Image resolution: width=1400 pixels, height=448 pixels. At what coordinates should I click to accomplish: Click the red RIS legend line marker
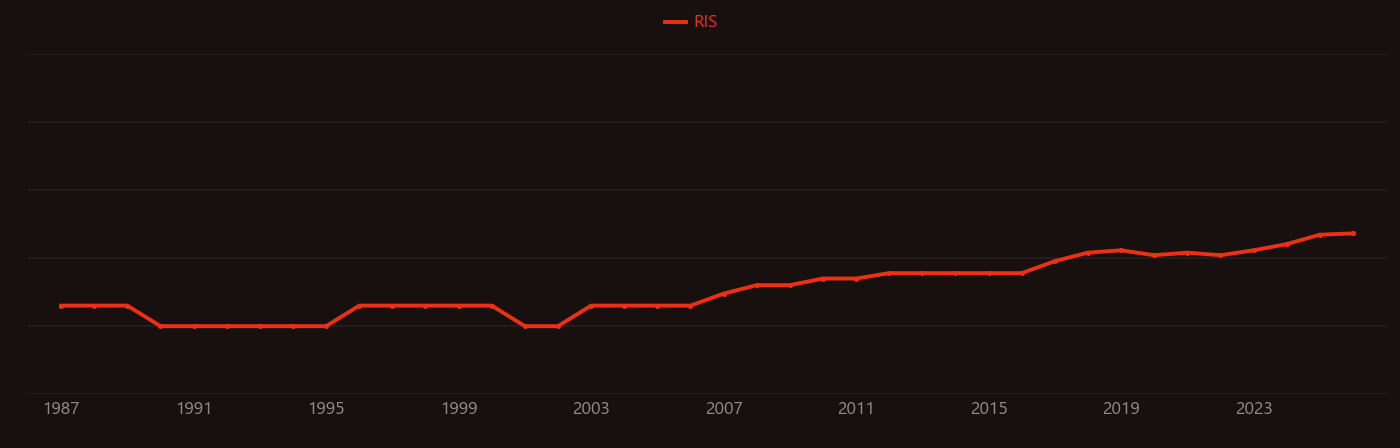(675, 22)
